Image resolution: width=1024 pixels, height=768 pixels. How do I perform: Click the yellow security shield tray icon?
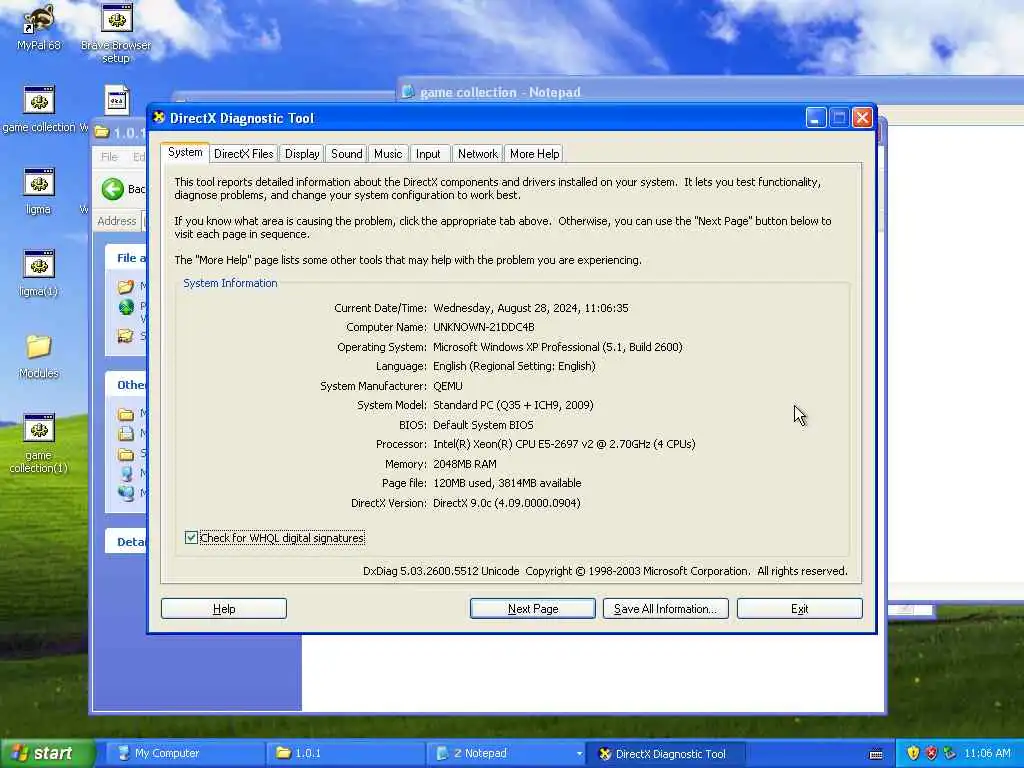coord(913,753)
